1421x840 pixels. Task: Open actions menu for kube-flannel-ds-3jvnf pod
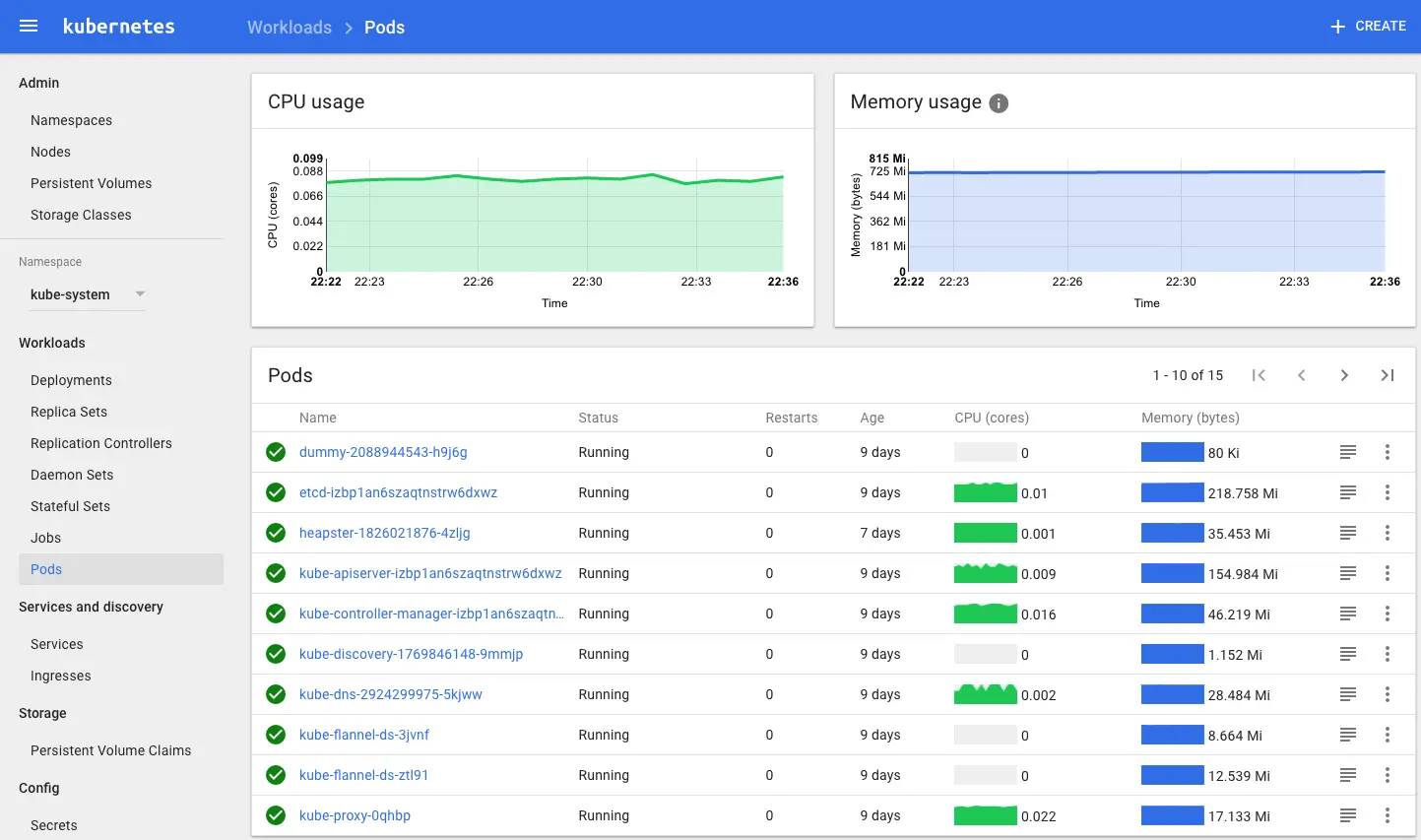coord(1388,735)
